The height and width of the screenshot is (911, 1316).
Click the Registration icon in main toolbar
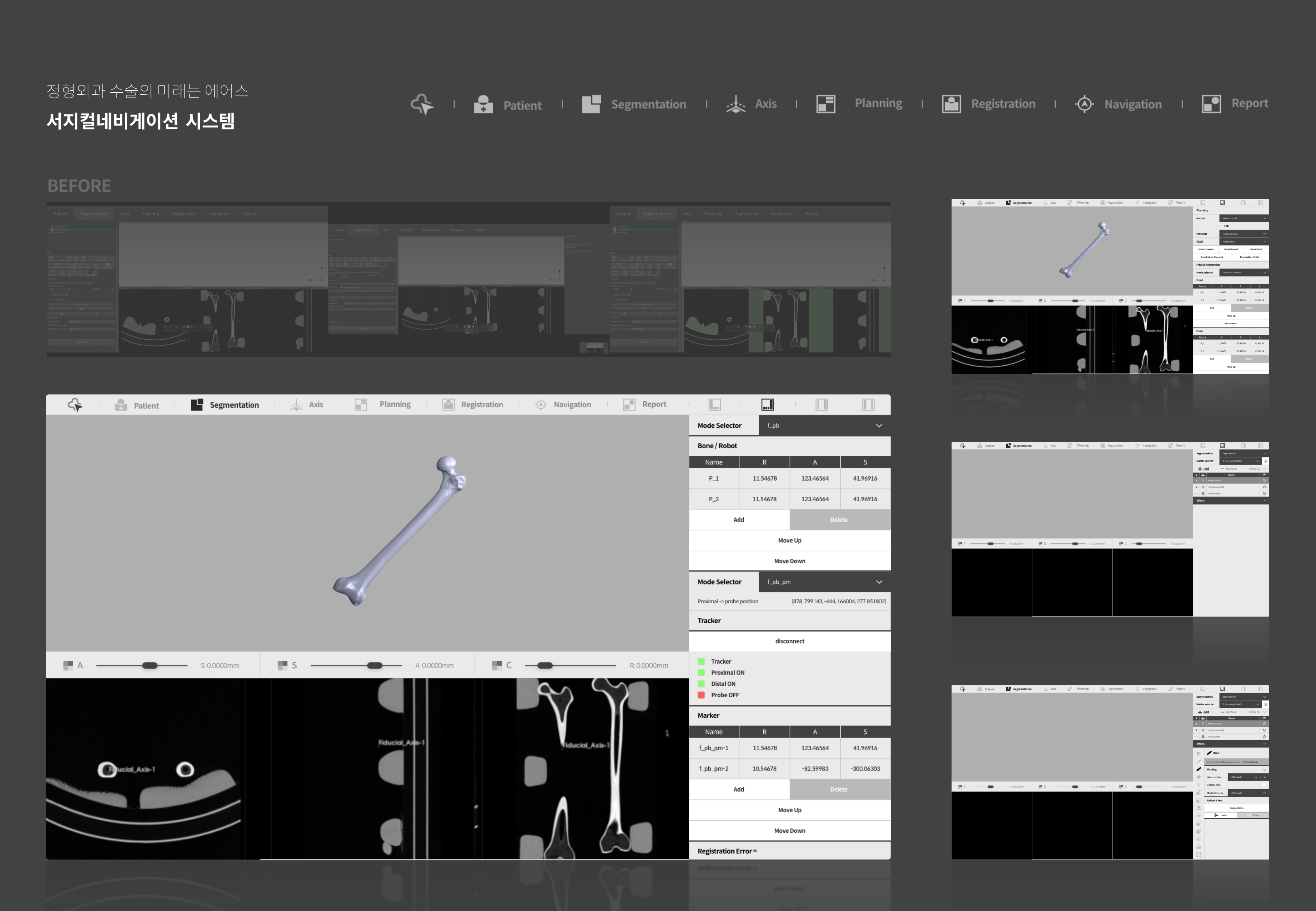[x=449, y=405]
